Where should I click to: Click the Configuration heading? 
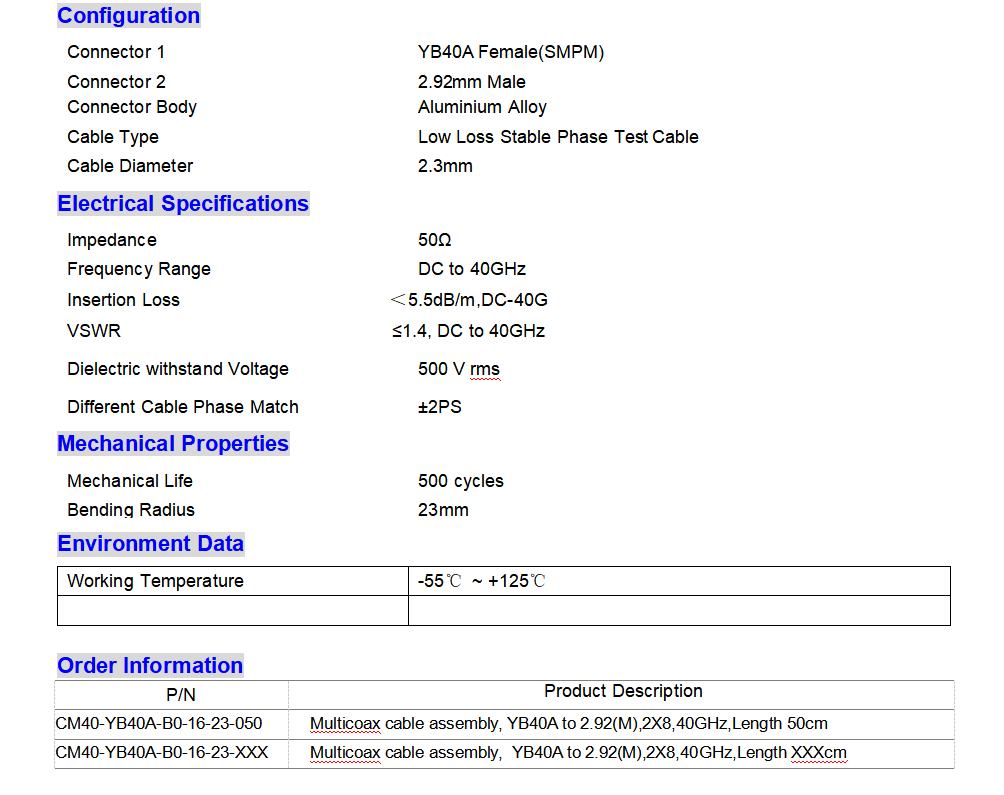click(129, 15)
